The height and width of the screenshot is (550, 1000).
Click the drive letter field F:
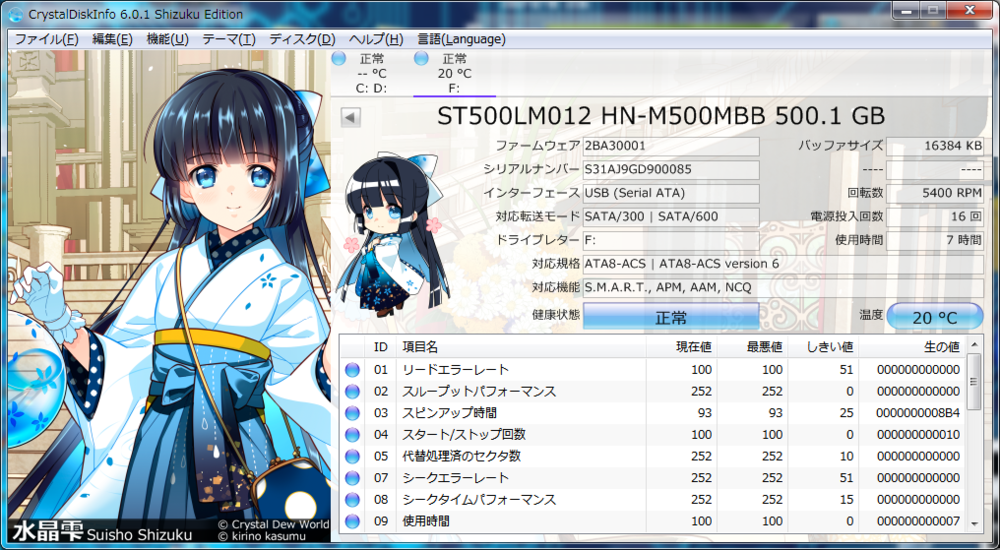pyautogui.click(x=671, y=241)
